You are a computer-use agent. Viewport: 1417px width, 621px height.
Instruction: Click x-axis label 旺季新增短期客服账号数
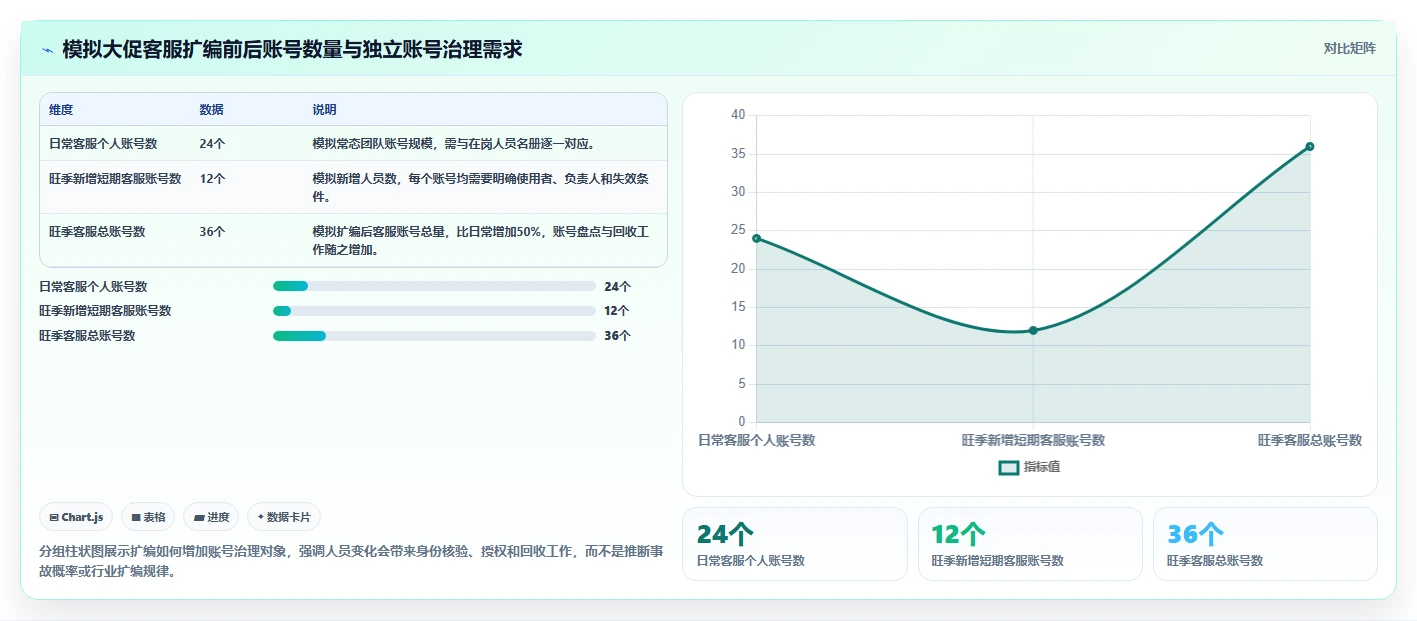click(x=1033, y=440)
